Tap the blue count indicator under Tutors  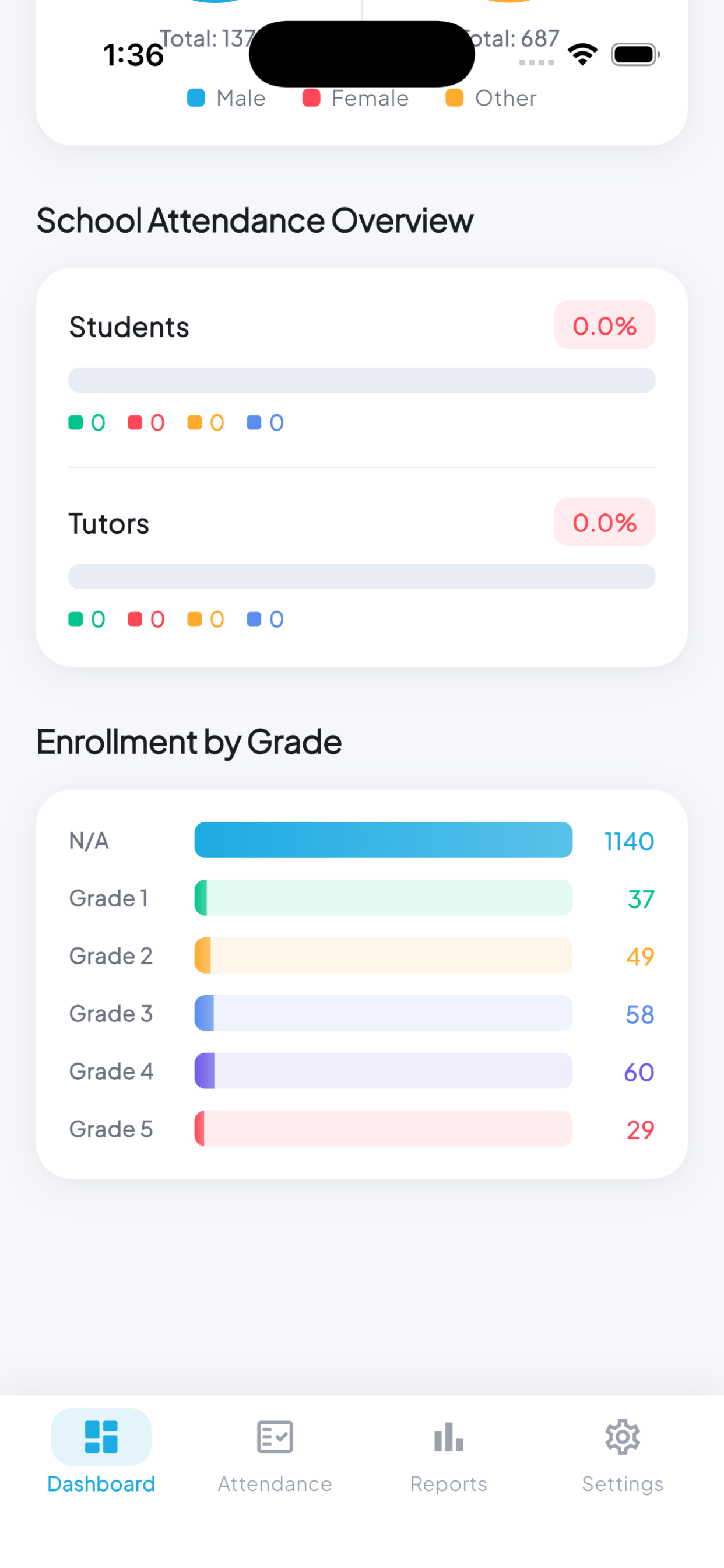[265, 619]
